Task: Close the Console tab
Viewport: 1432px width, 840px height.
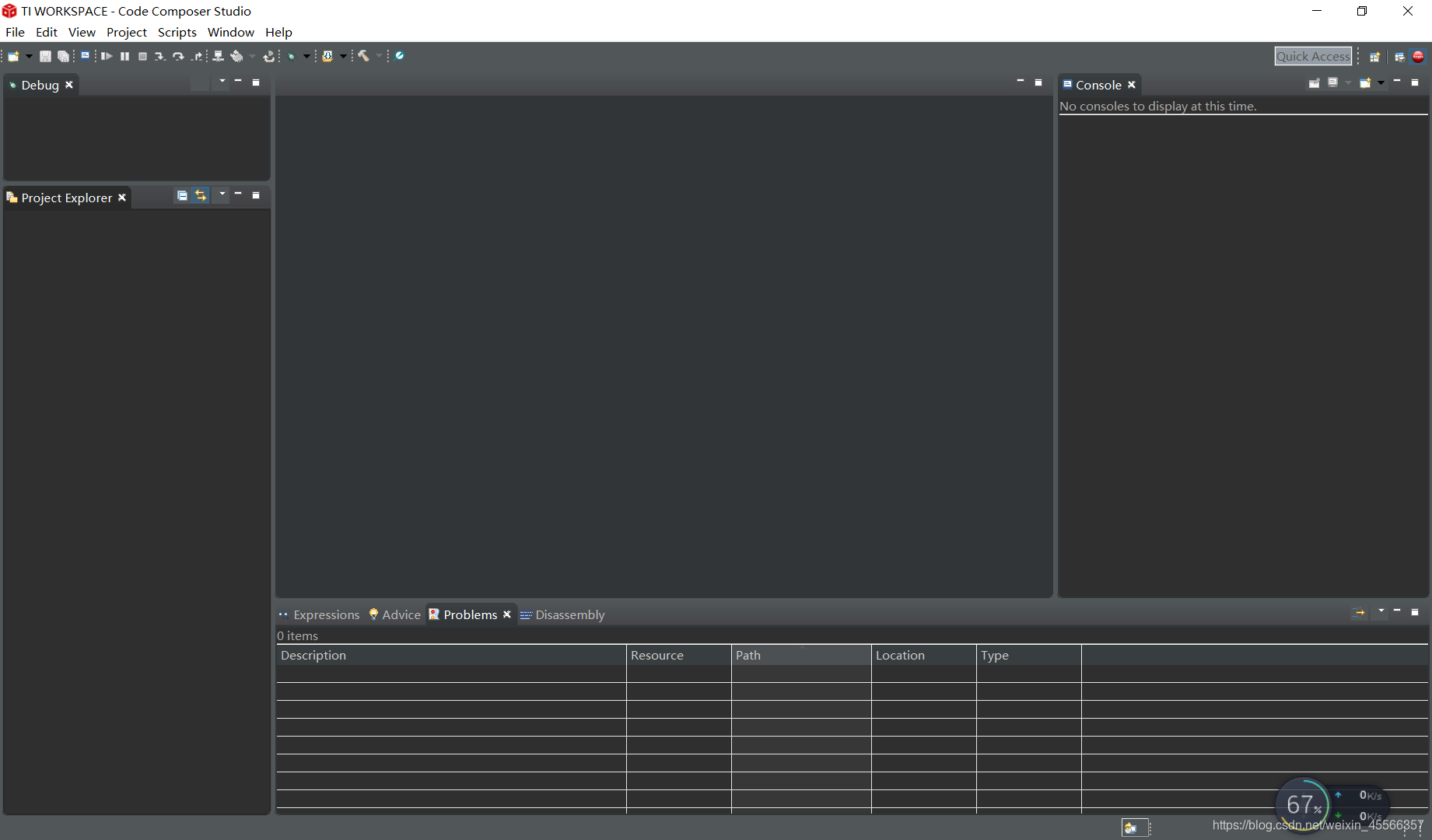Action: [1132, 85]
